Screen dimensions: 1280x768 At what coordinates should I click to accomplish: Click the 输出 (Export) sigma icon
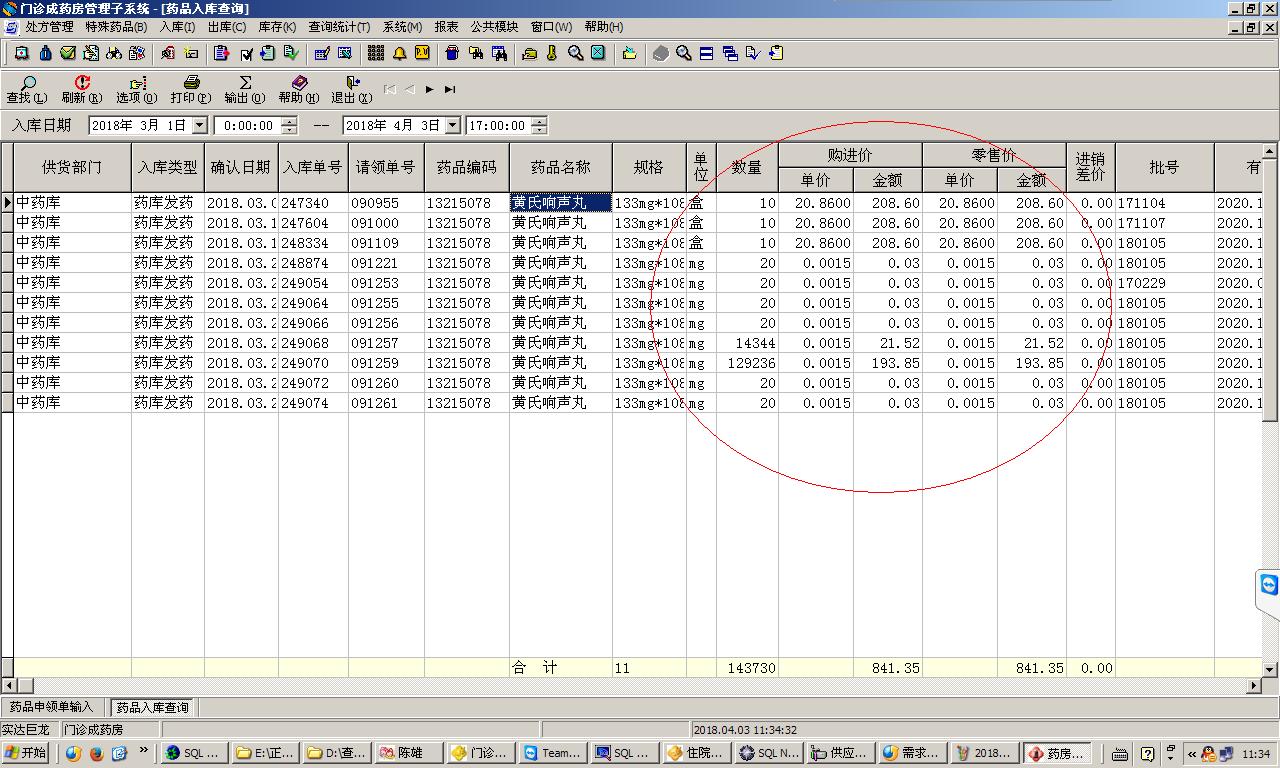pyautogui.click(x=244, y=84)
